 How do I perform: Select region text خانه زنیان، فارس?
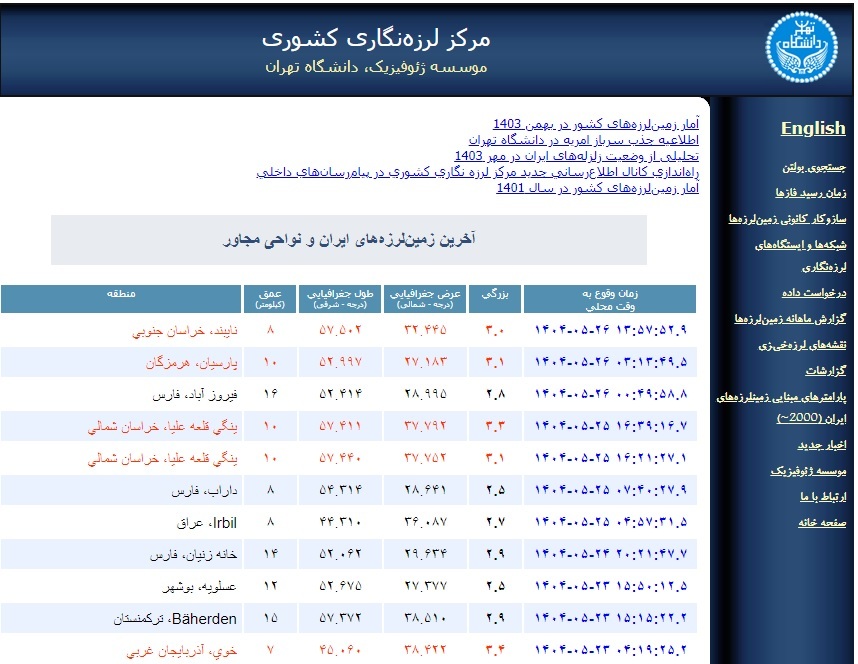194,555
